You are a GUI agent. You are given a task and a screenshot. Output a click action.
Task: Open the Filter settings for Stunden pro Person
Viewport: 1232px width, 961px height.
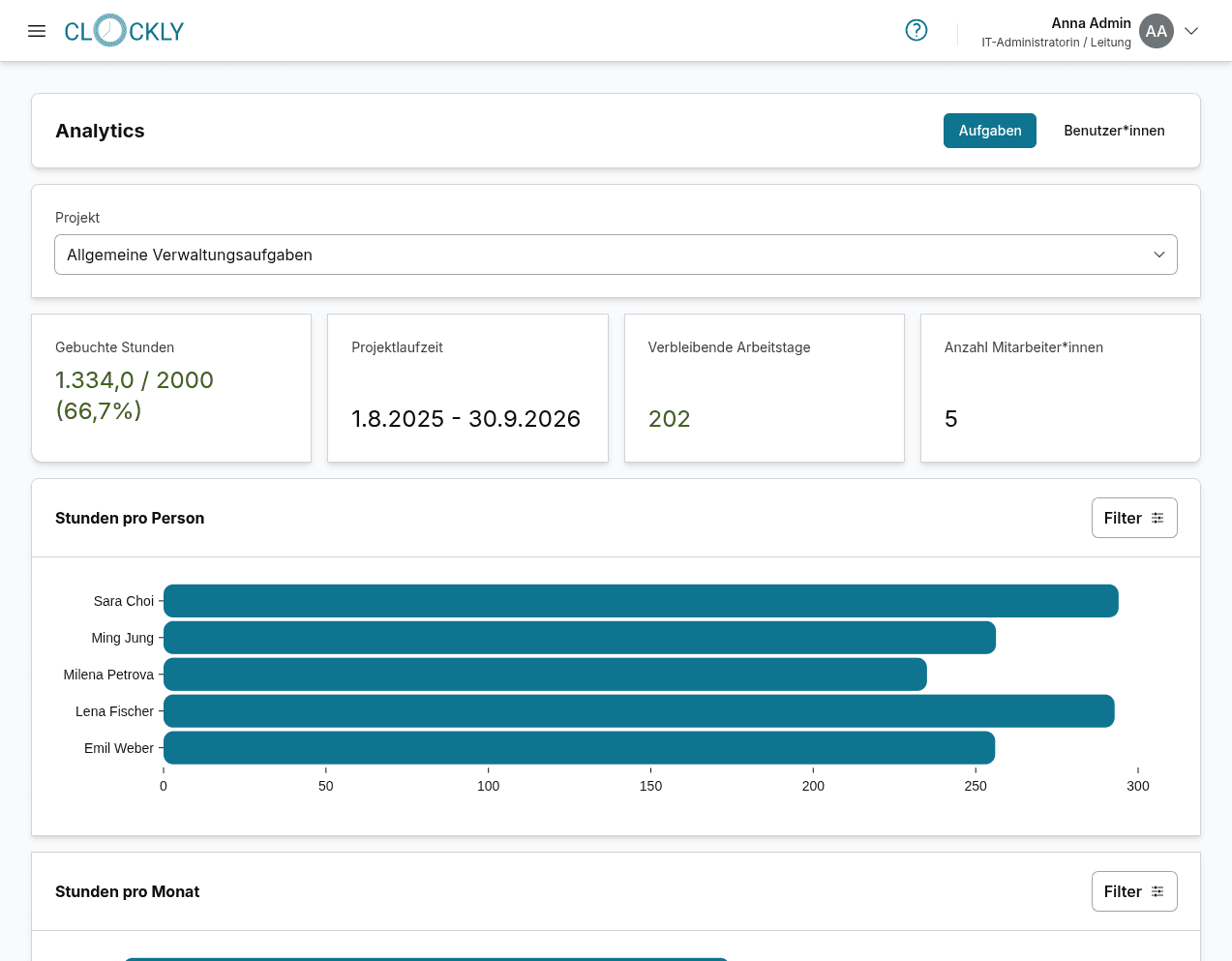tap(1133, 518)
